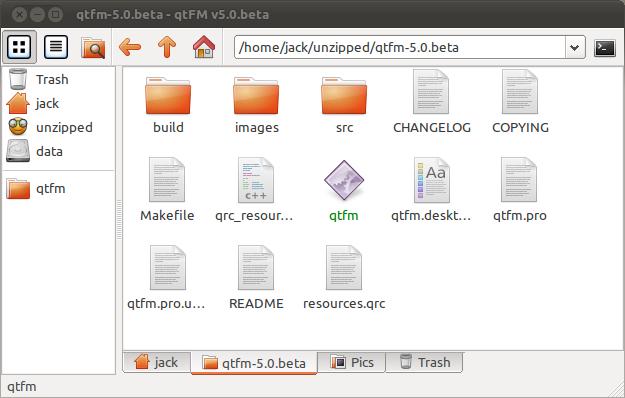625x398 pixels.
Task: Switch to the Pics tab
Action: (x=352, y=362)
